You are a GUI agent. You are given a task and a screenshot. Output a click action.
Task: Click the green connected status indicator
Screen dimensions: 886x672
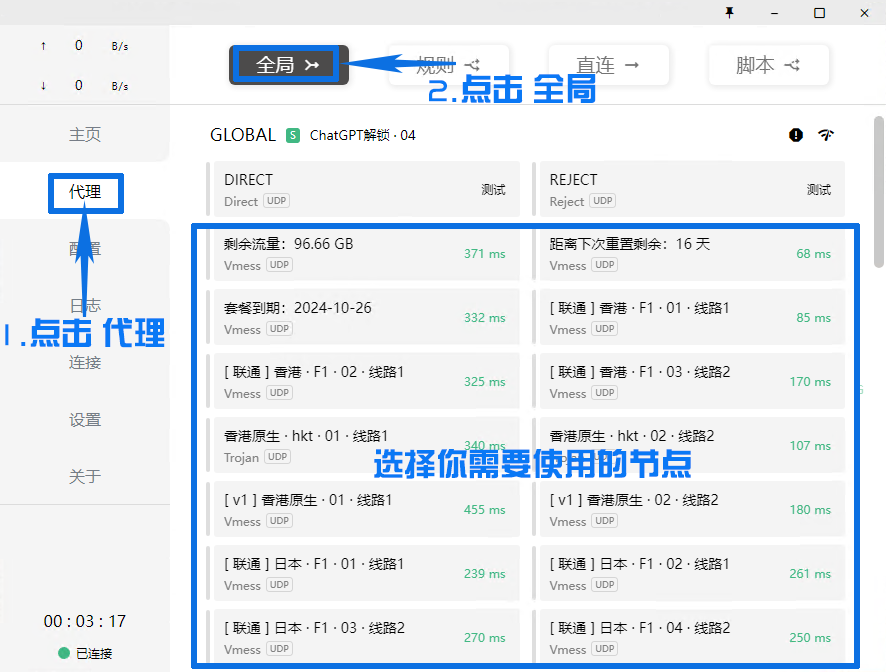pyautogui.click(x=64, y=653)
